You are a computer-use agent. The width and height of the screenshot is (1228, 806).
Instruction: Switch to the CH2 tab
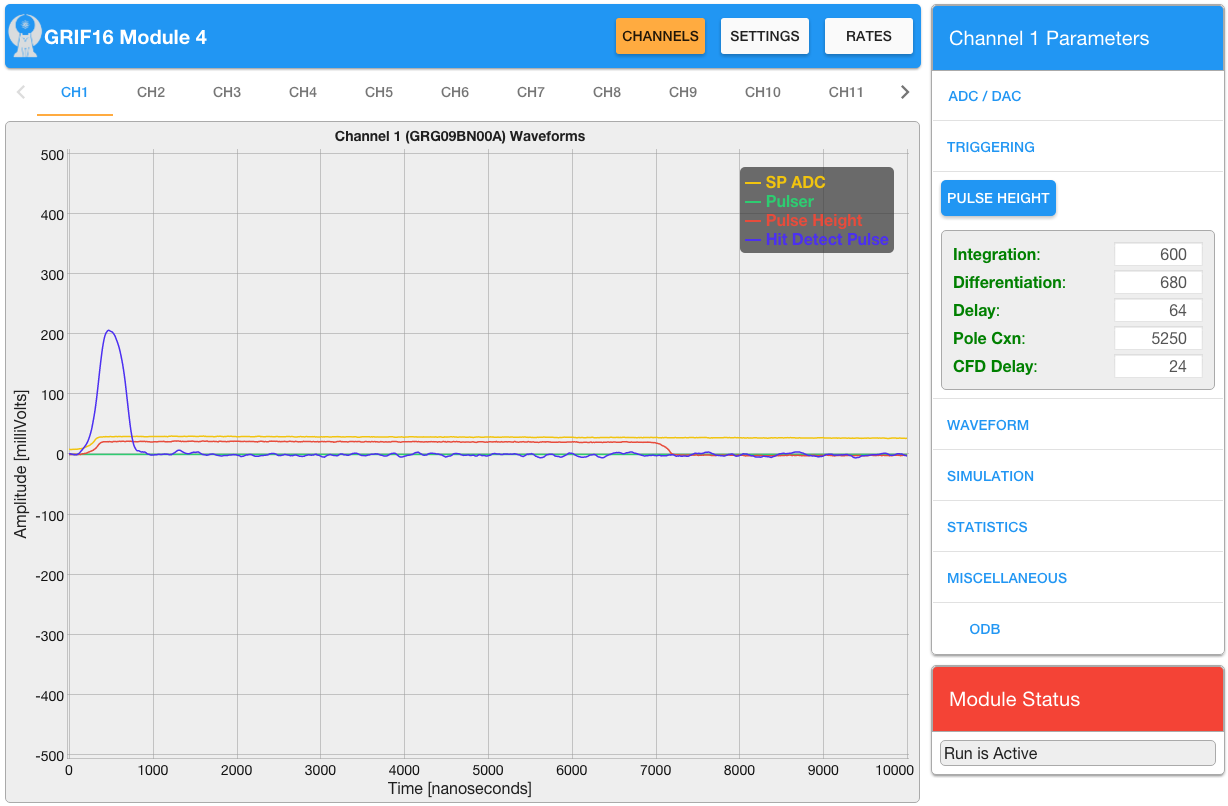point(151,92)
